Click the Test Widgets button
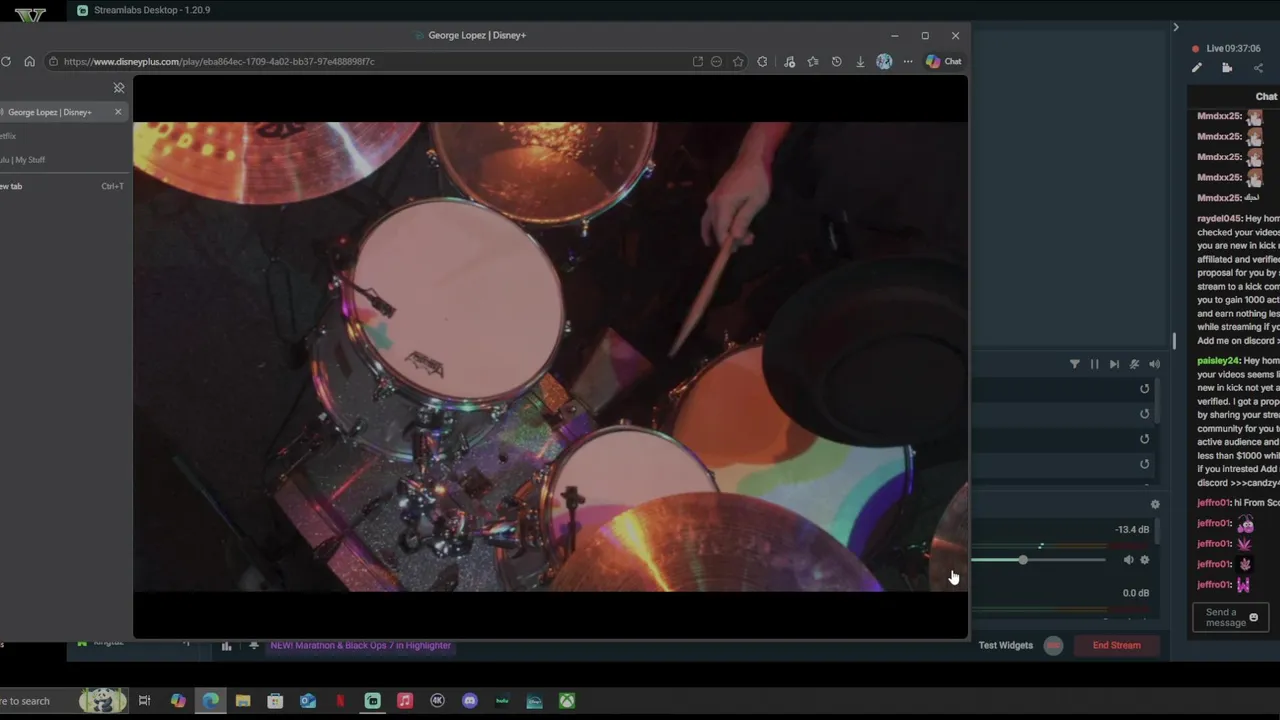The width and height of the screenshot is (1280, 720). [1005, 645]
